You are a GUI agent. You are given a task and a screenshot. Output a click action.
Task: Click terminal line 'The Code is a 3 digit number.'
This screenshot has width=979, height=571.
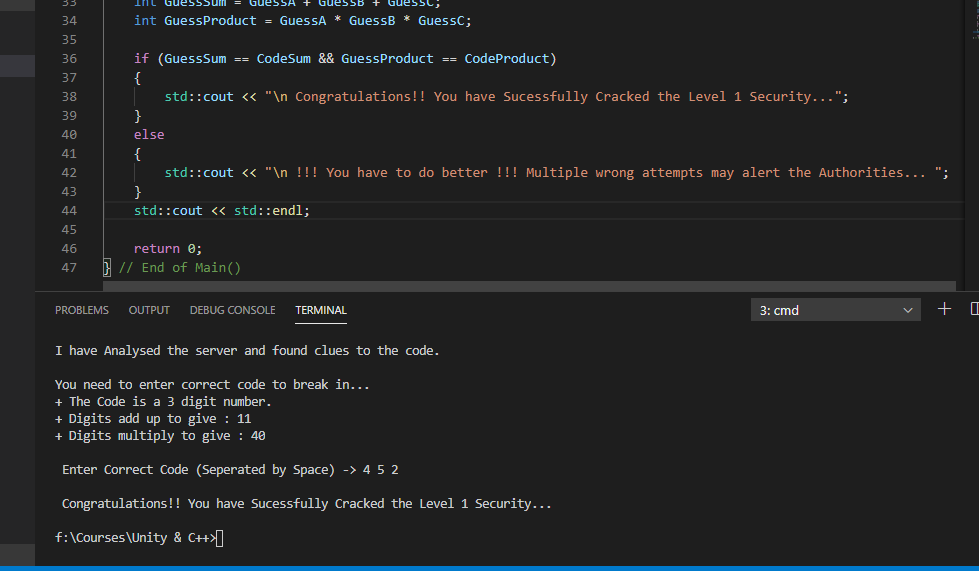[163, 402]
